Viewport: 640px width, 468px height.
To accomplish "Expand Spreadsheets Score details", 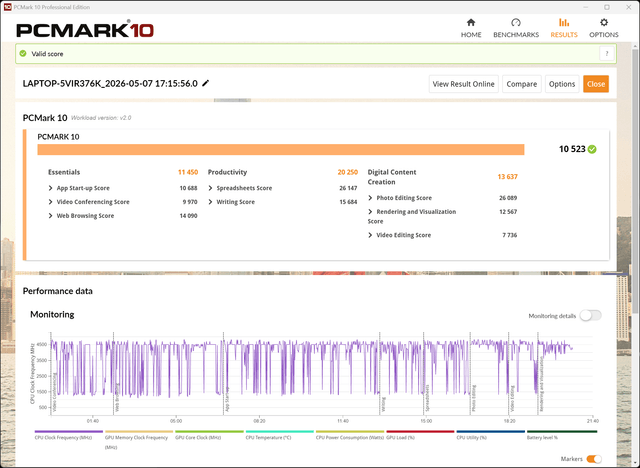I will coord(211,188).
